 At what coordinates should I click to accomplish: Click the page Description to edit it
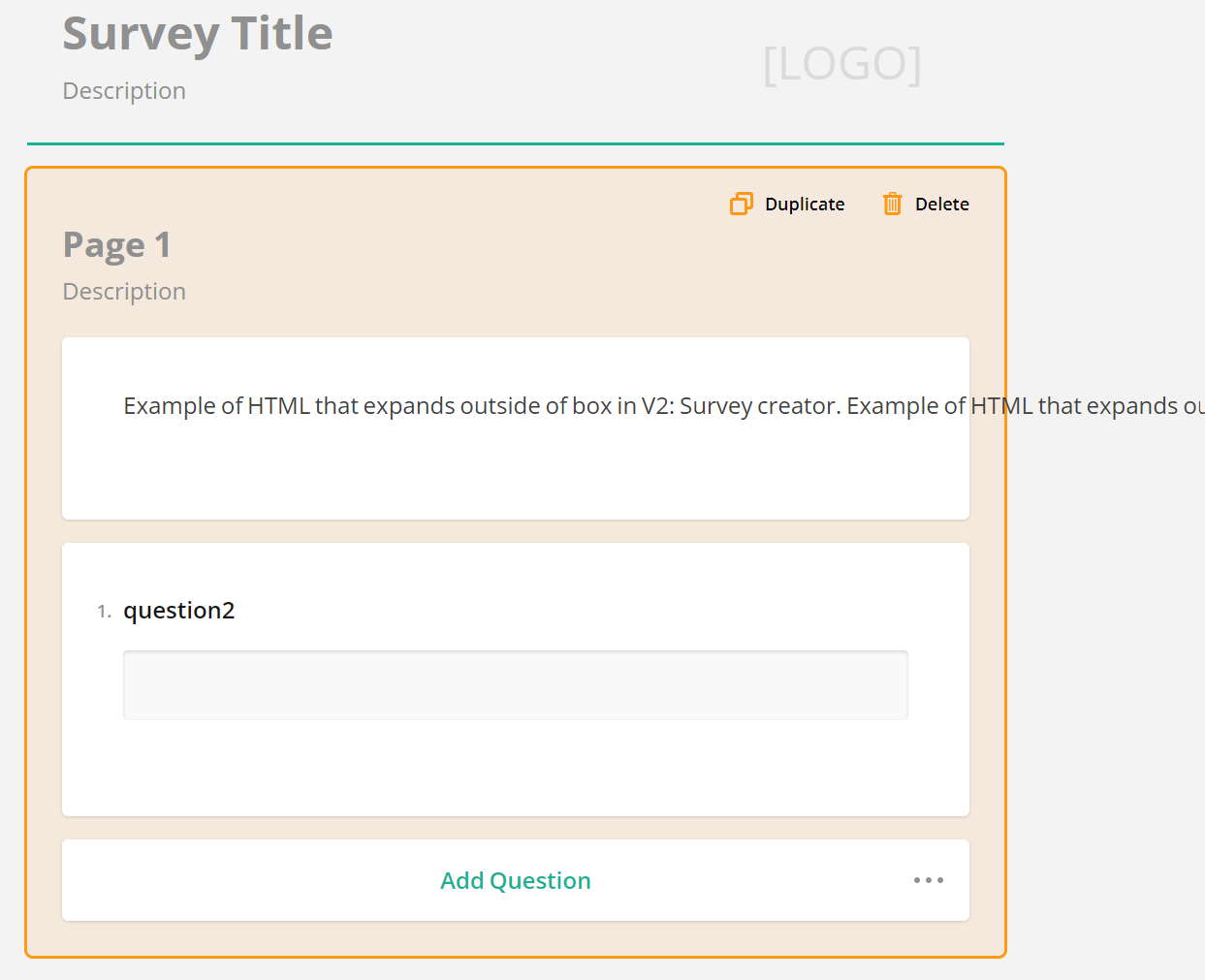click(x=124, y=291)
